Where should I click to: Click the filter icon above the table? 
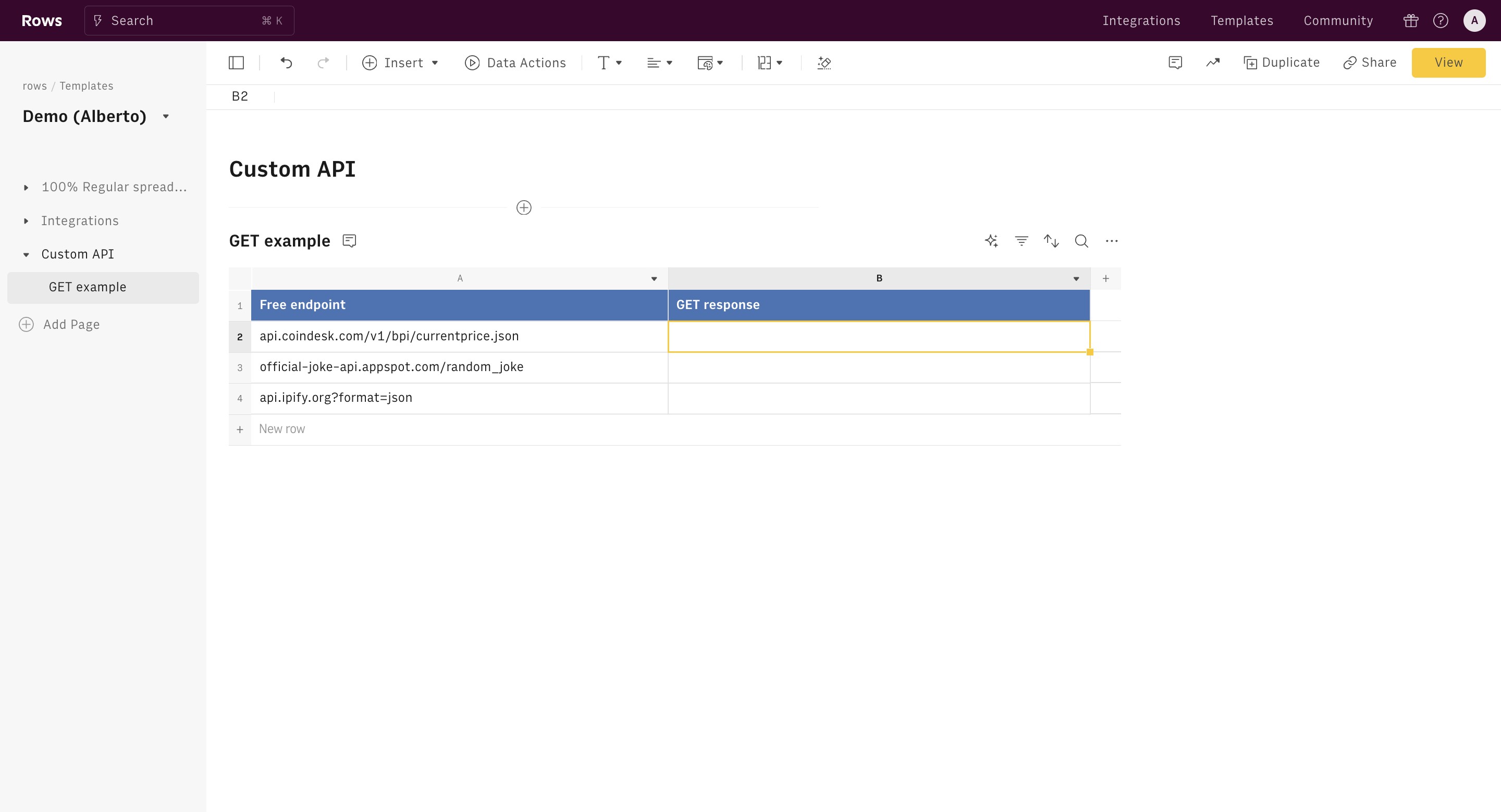click(1022, 241)
